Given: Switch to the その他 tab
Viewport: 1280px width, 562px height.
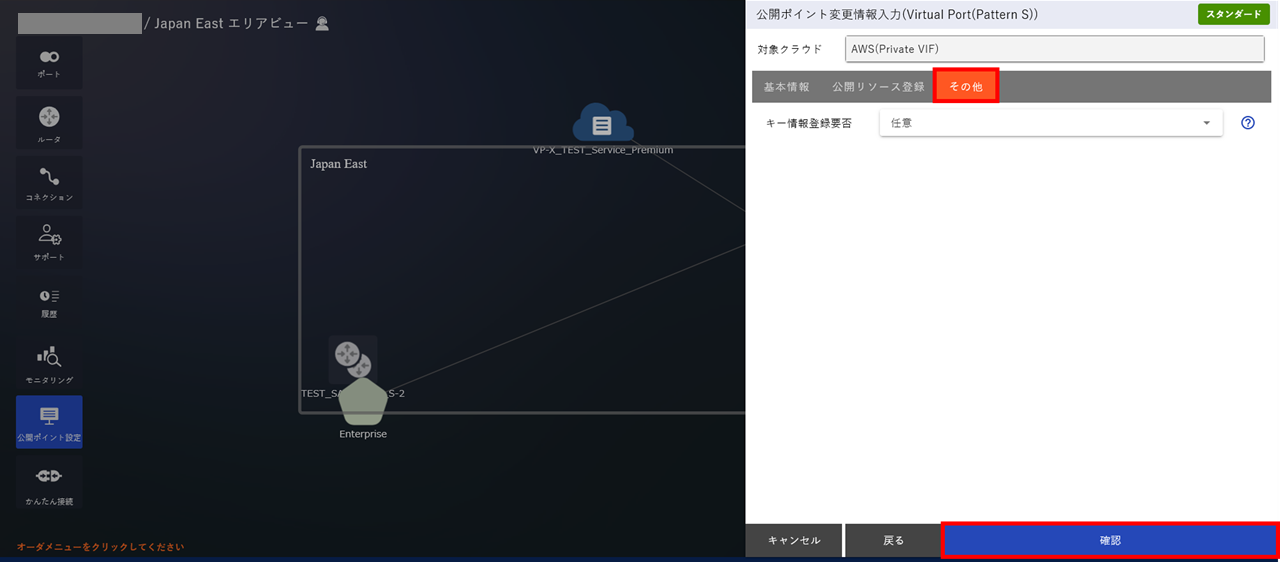Looking at the screenshot, I should click(x=966, y=87).
